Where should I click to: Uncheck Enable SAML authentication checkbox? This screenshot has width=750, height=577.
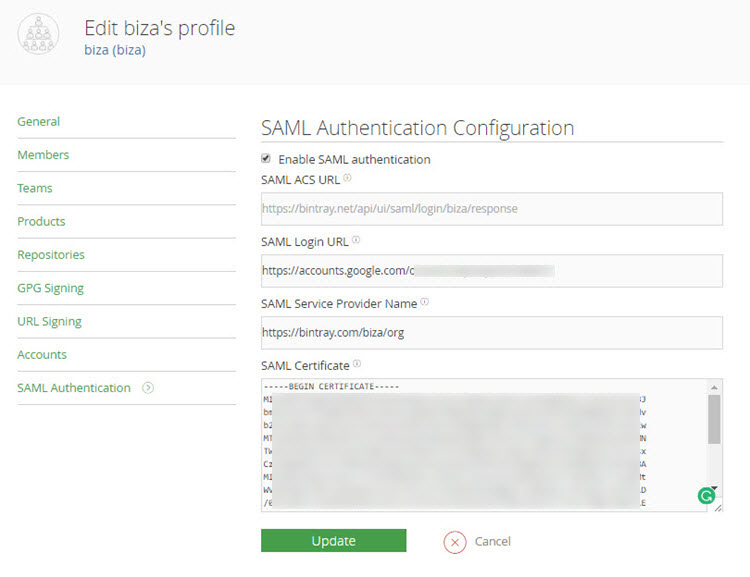tap(266, 158)
